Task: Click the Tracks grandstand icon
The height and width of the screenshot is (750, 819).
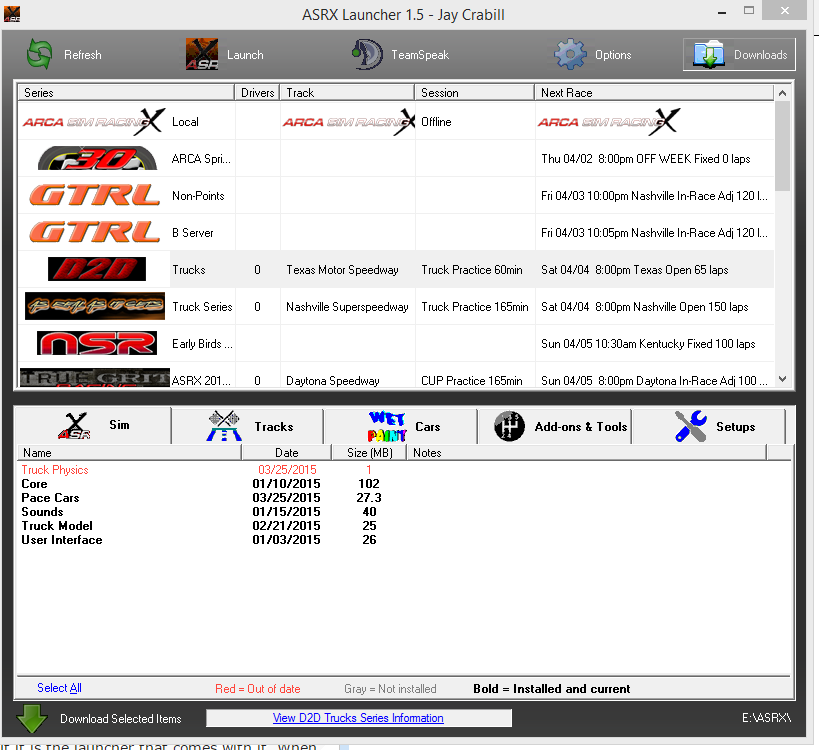Action: (224, 425)
